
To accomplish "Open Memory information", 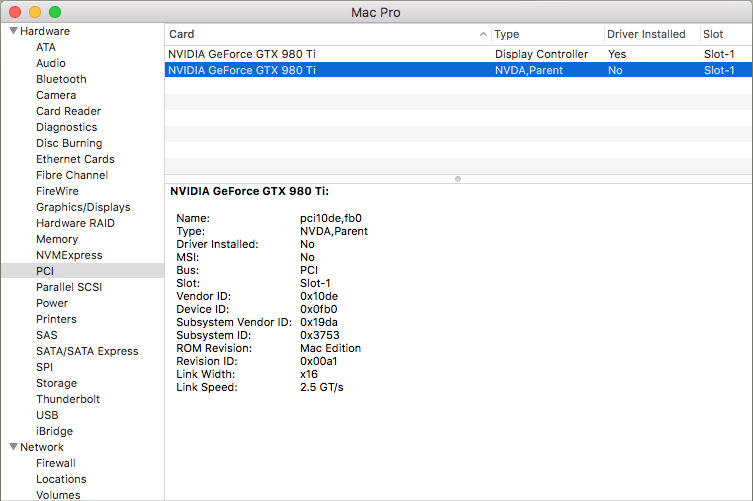I will [57, 239].
